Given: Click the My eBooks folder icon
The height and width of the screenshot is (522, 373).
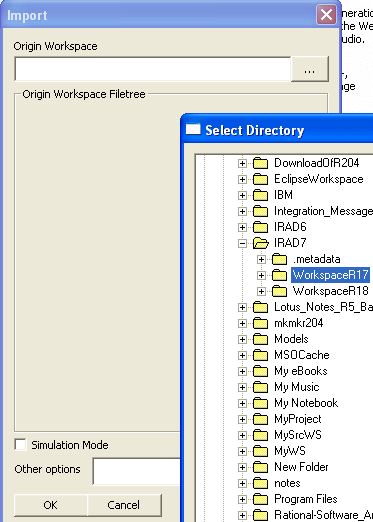Looking at the screenshot, I should (x=260, y=371).
